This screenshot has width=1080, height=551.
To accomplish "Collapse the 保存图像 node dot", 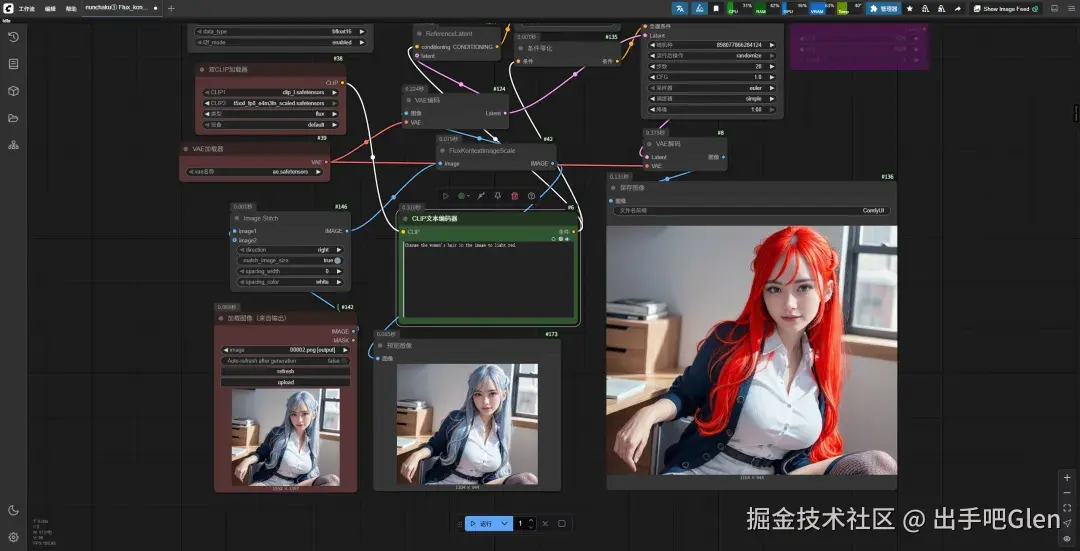I will 613,187.
